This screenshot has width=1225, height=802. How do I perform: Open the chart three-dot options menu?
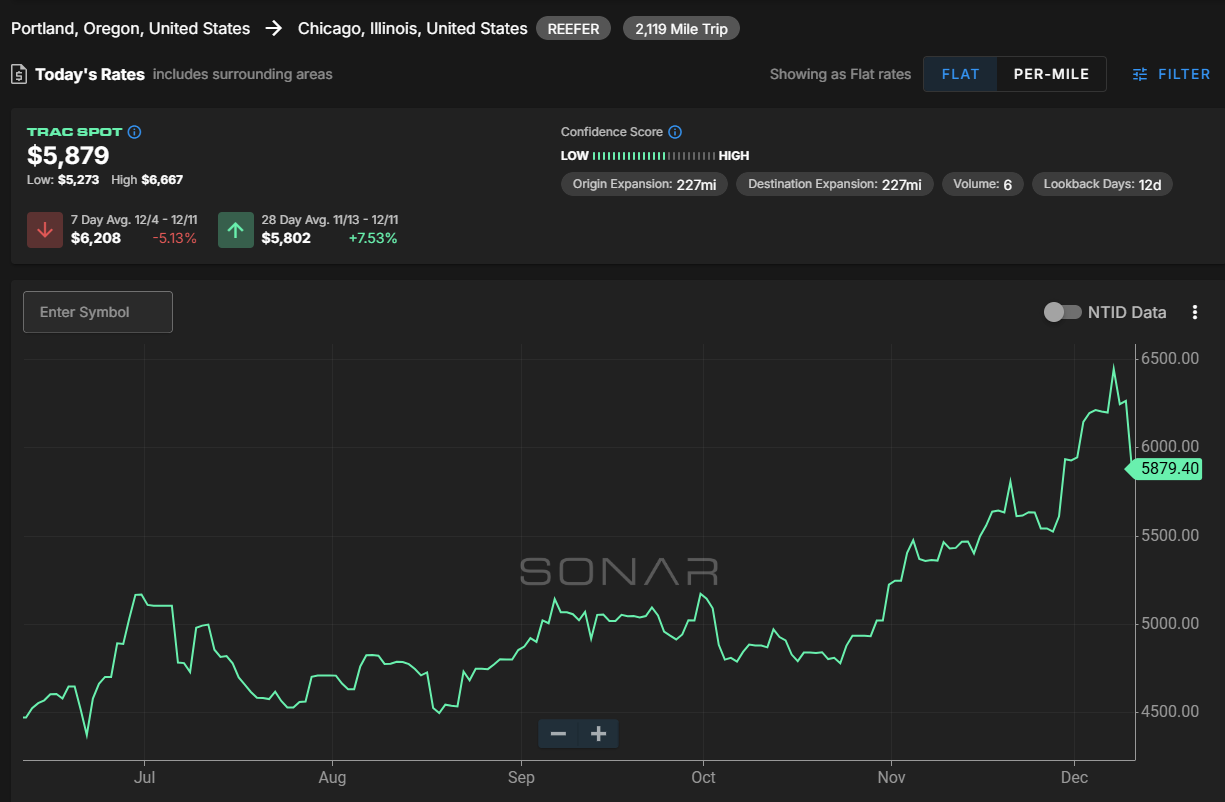[x=1194, y=312]
